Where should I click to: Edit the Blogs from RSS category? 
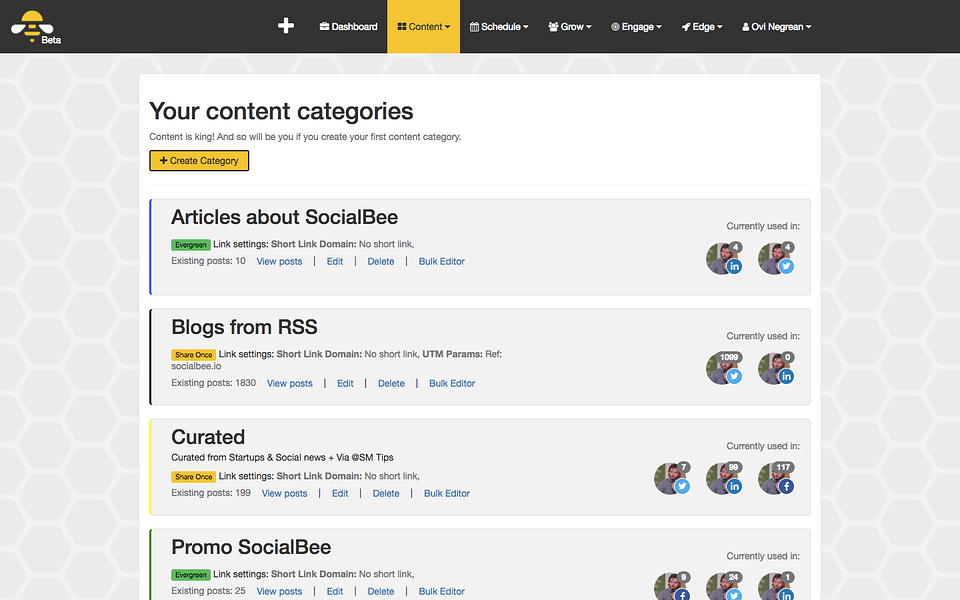coord(345,383)
